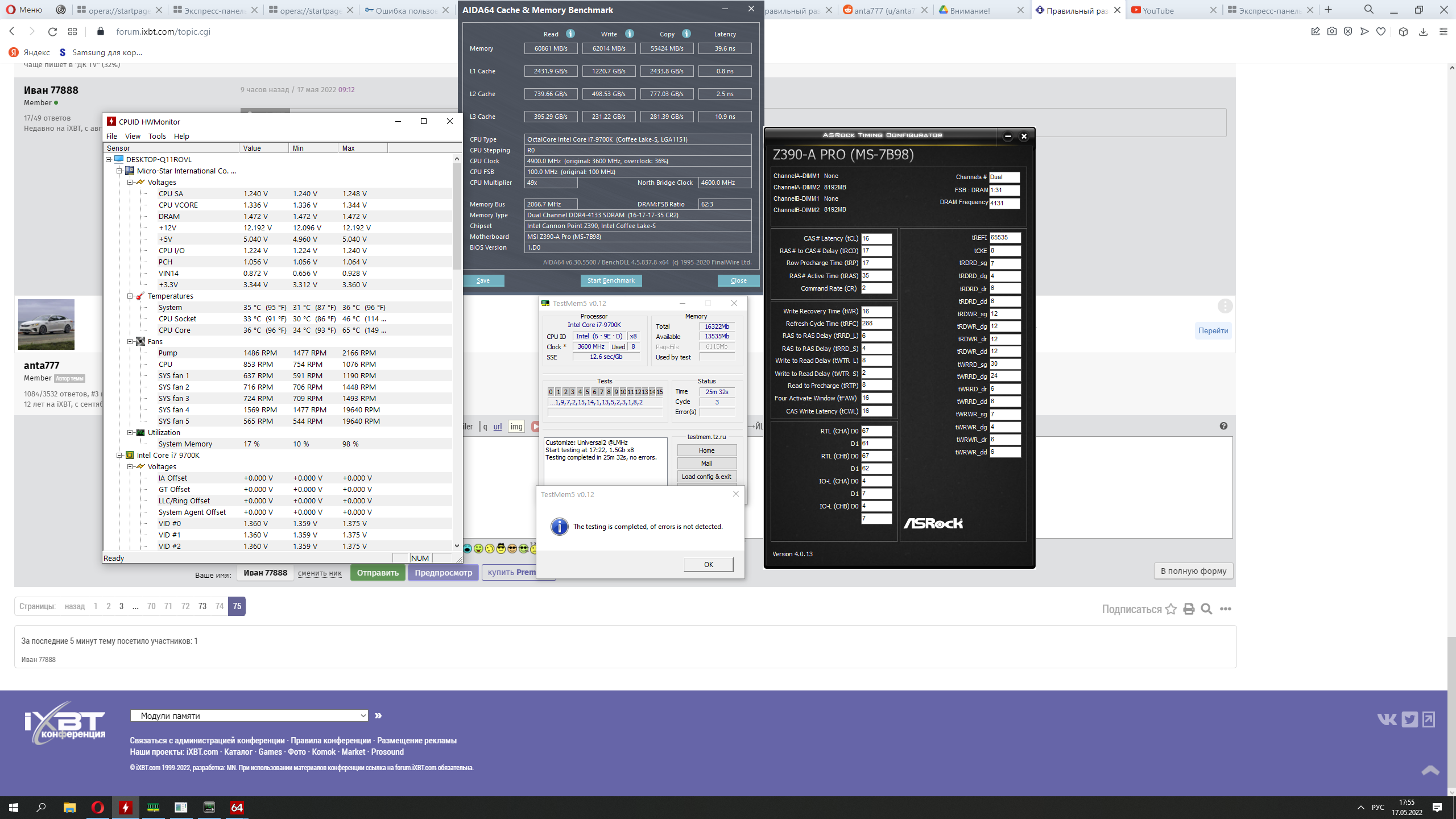Click the tREFI value field

click(x=1004, y=238)
